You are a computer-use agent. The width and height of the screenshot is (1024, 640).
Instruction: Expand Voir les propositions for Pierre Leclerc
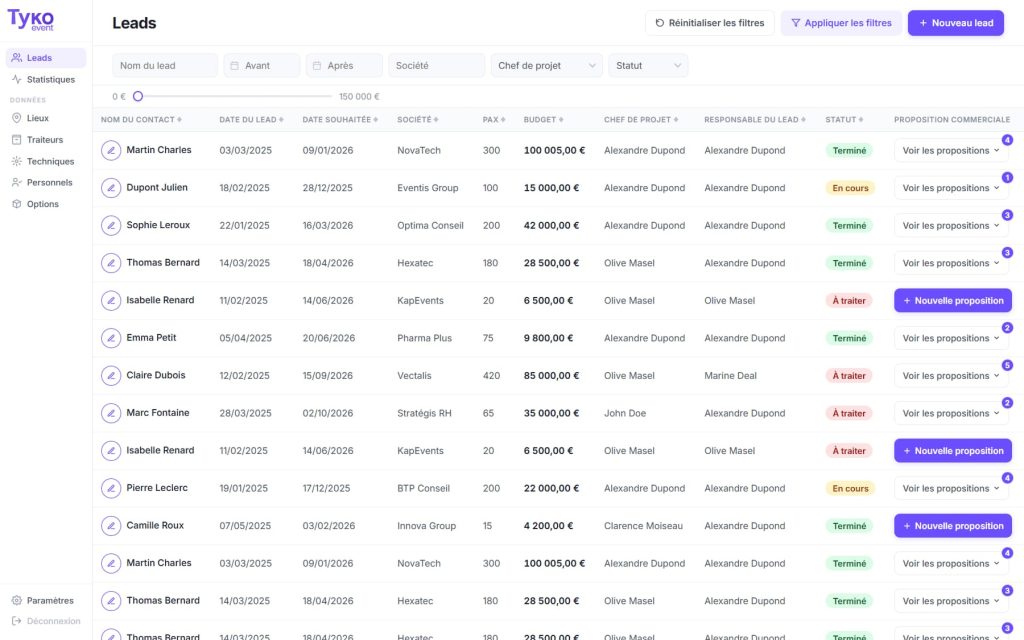click(951, 488)
